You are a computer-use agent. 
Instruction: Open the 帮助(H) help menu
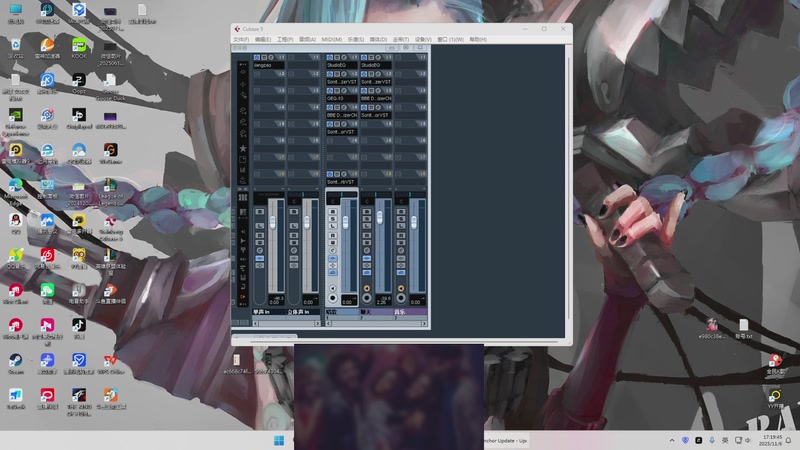pyautogui.click(x=478, y=39)
